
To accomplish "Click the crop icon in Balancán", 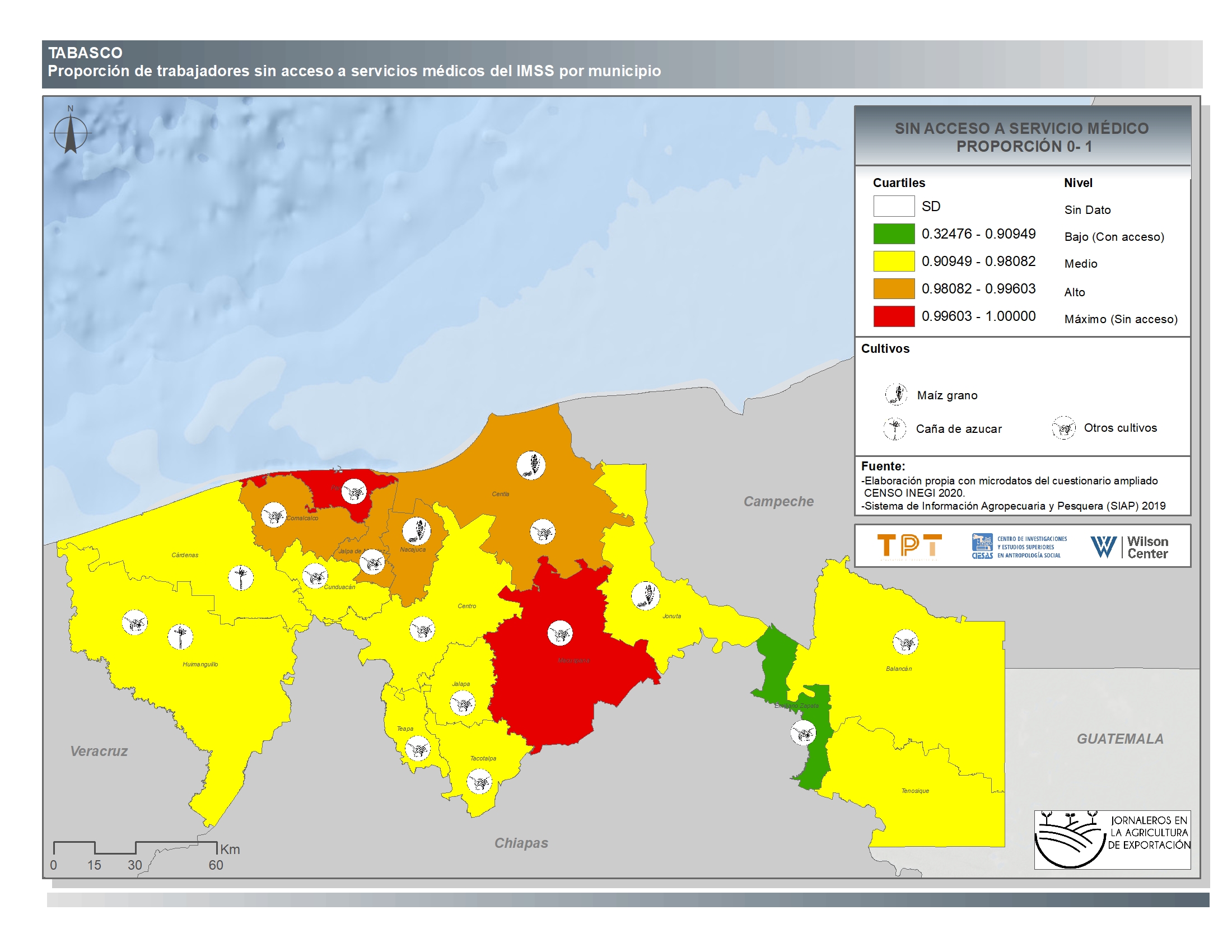I will [906, 642].
